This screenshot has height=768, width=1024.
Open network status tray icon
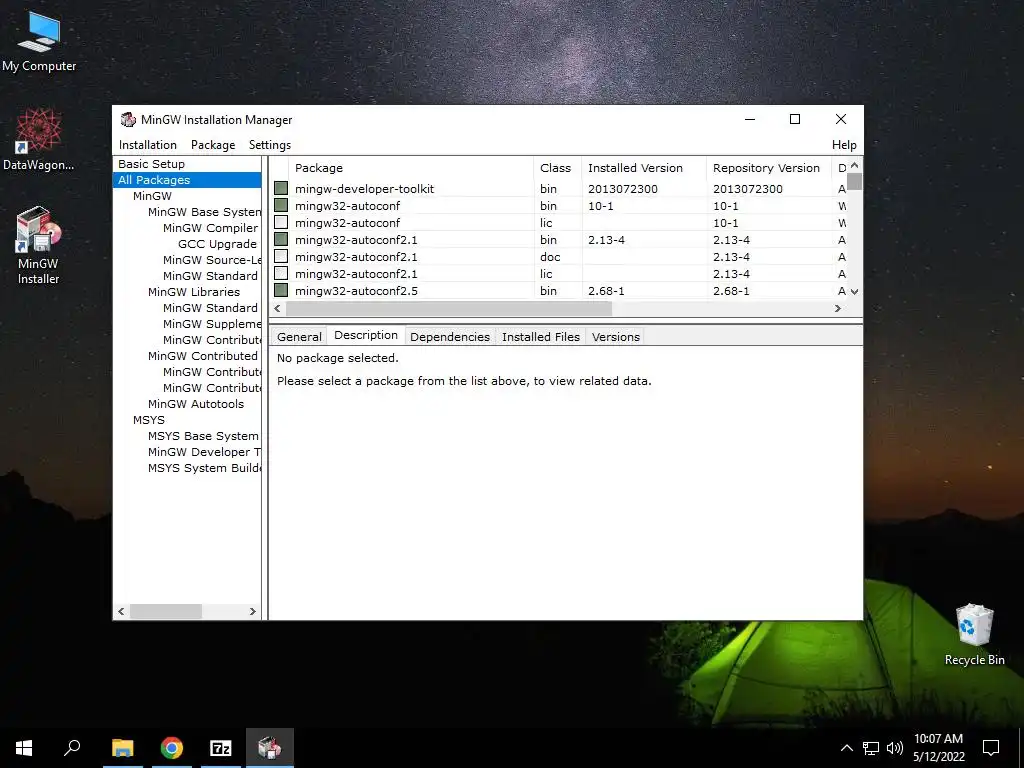pyautogui.click(x=871, y=748)
